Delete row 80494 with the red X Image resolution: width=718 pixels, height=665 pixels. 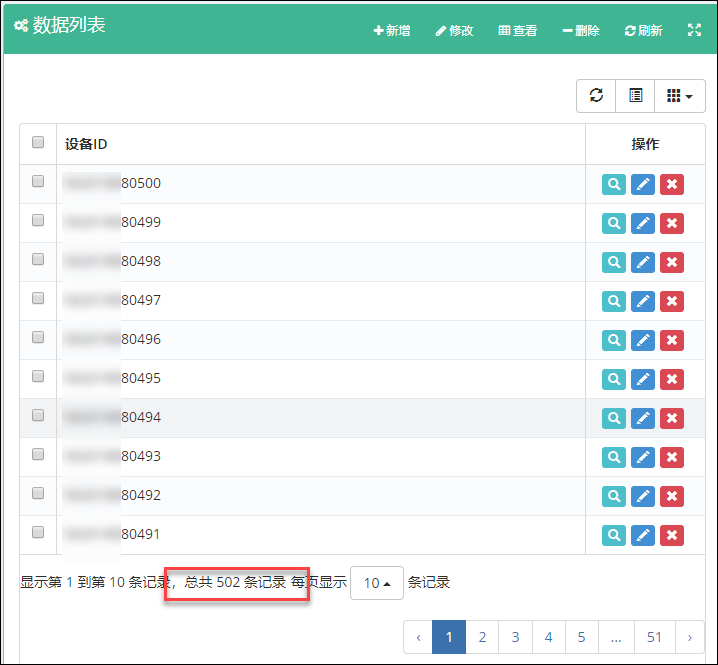[x=672, y=418]
